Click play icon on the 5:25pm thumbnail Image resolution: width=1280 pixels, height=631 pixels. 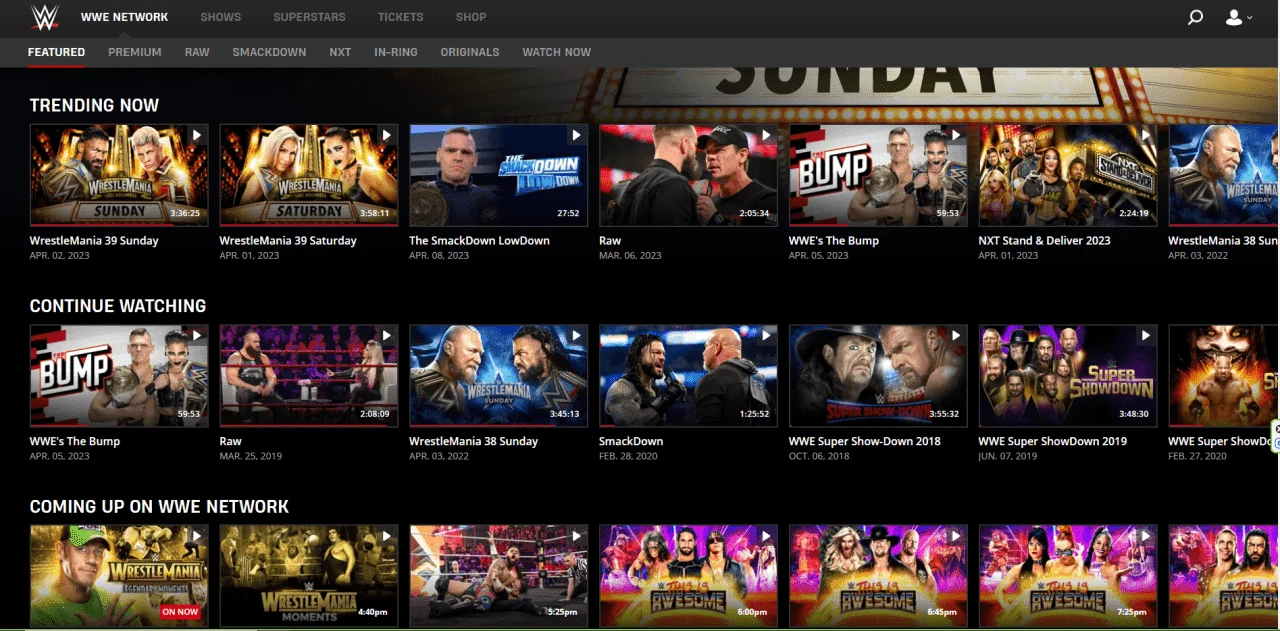pyautogui.click(x=576, y=537)
